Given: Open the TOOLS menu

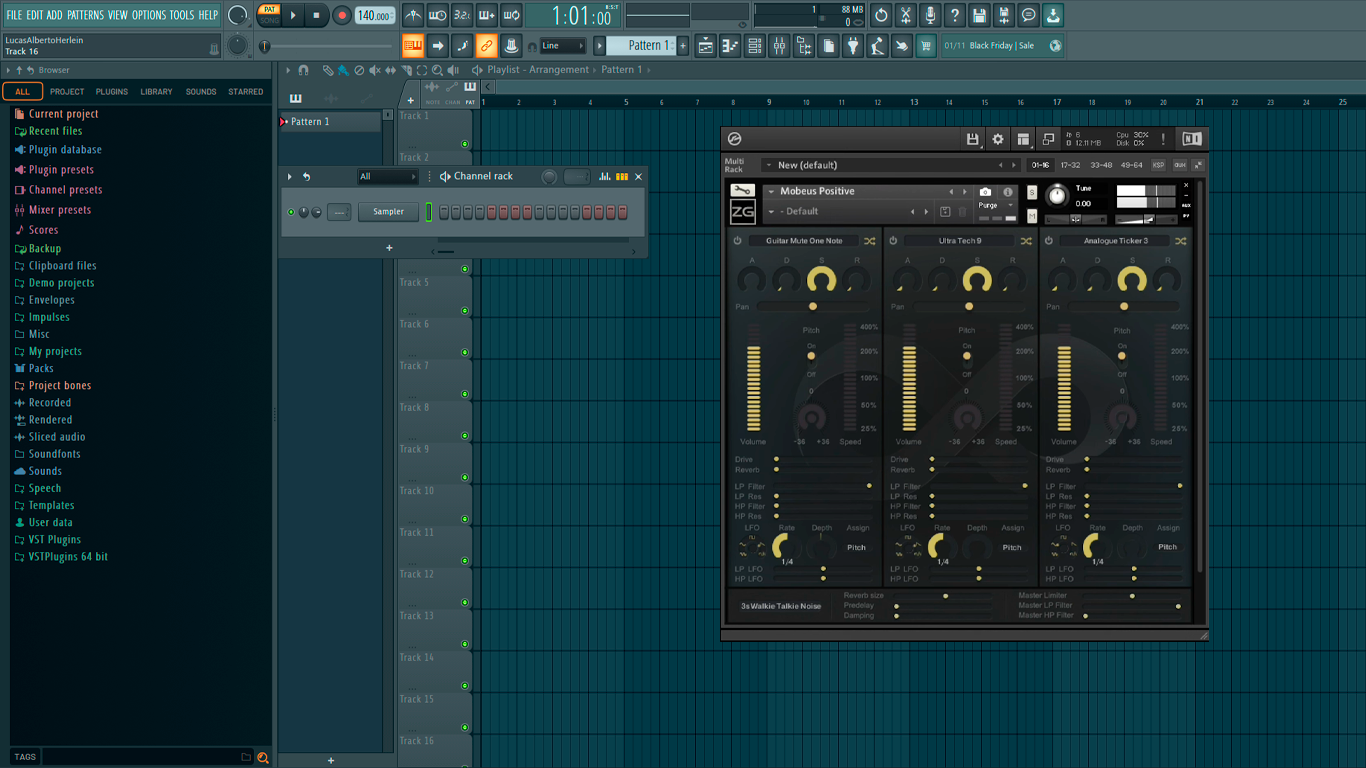Looking at the screenshot, I should [182, 15].
